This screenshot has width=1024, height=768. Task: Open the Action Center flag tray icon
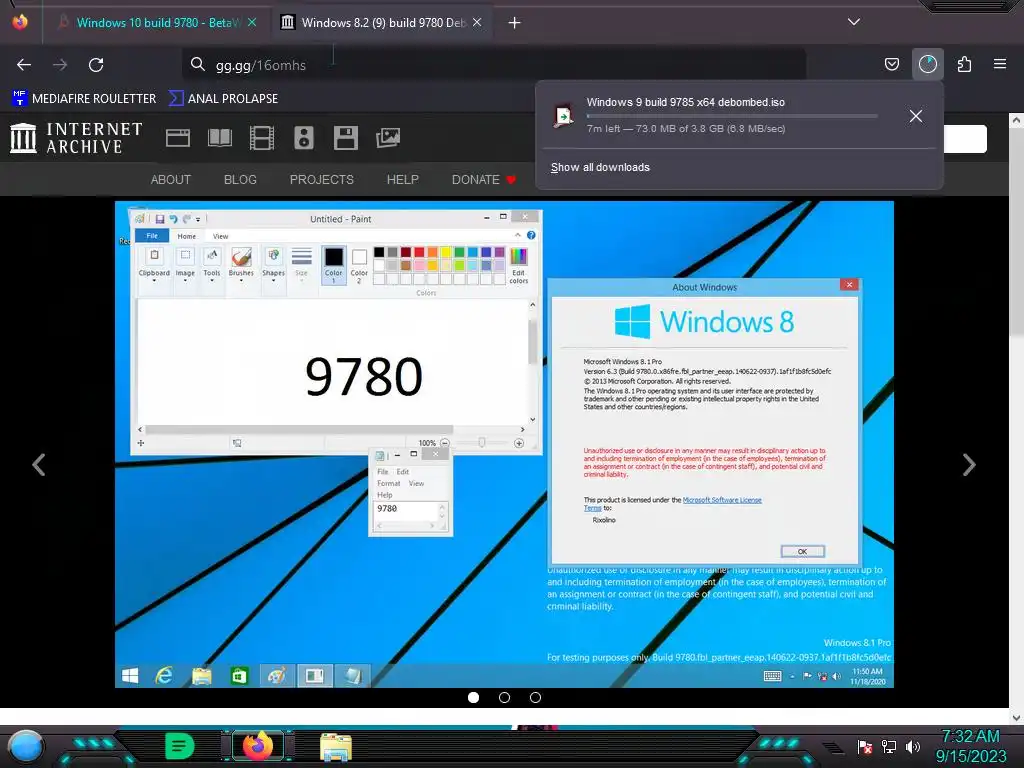coord(865,747)
